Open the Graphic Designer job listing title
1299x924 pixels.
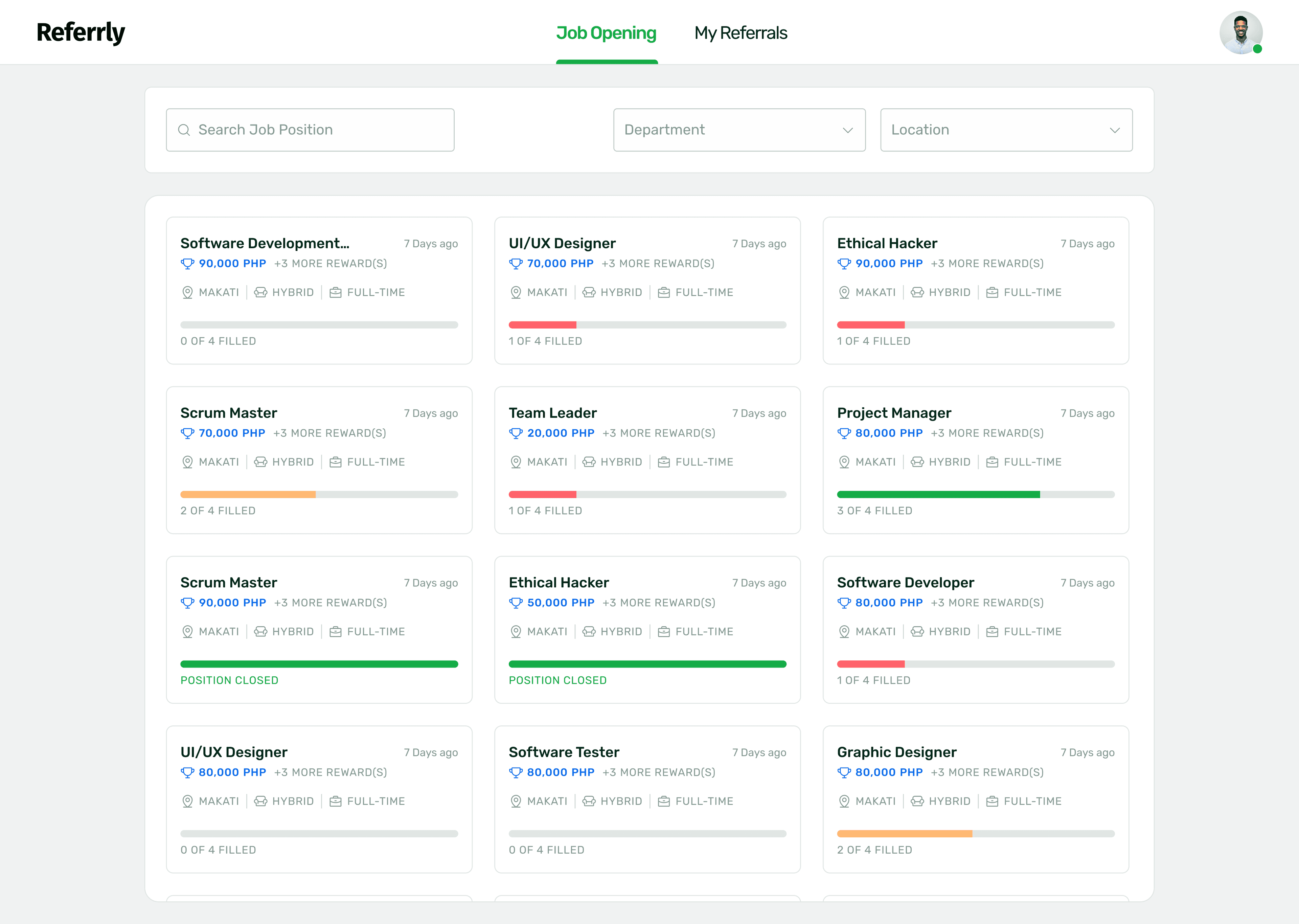pyautogui.click(x=896, y=752)
